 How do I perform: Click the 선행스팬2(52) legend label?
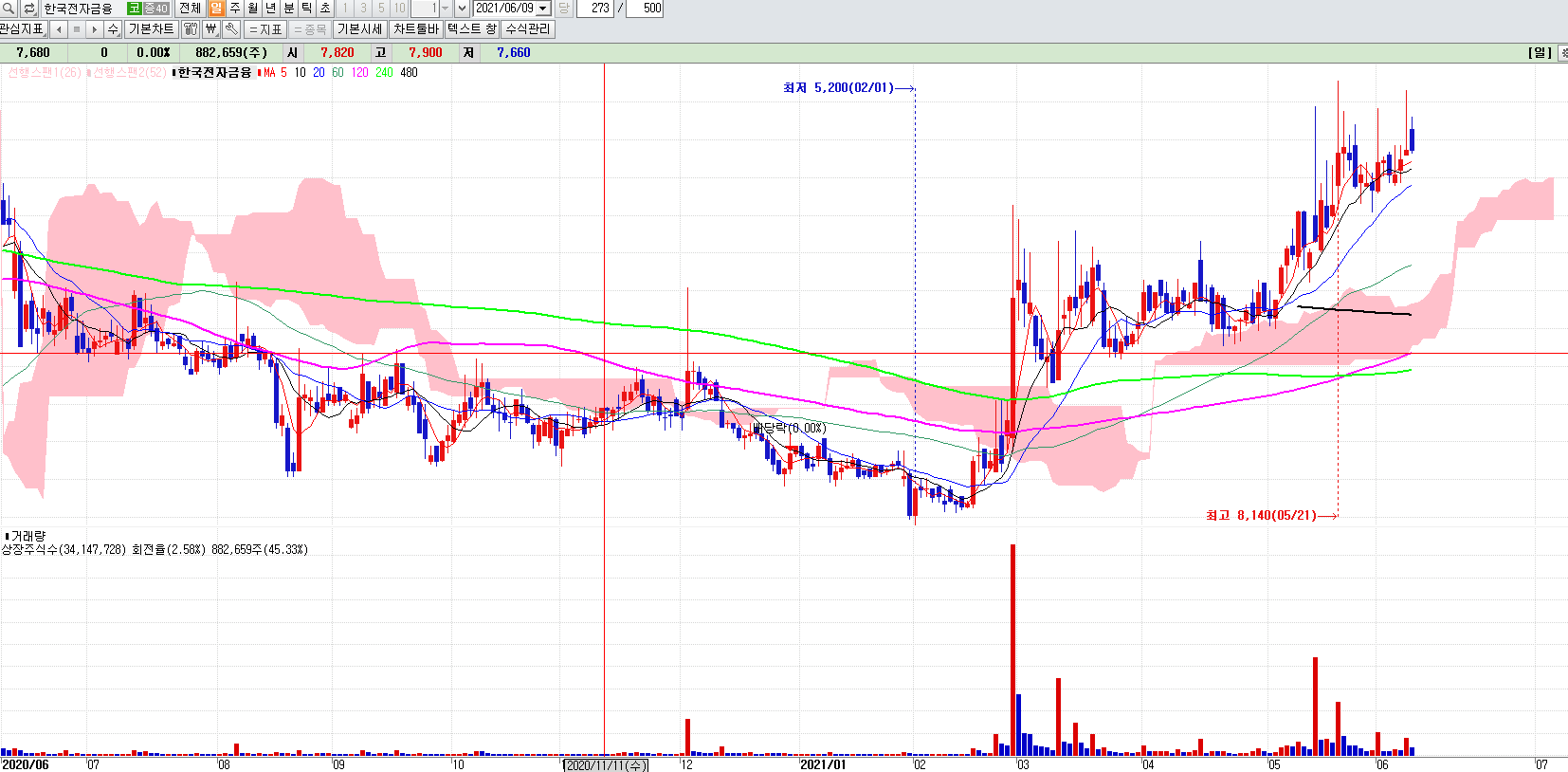coord(129,73)
